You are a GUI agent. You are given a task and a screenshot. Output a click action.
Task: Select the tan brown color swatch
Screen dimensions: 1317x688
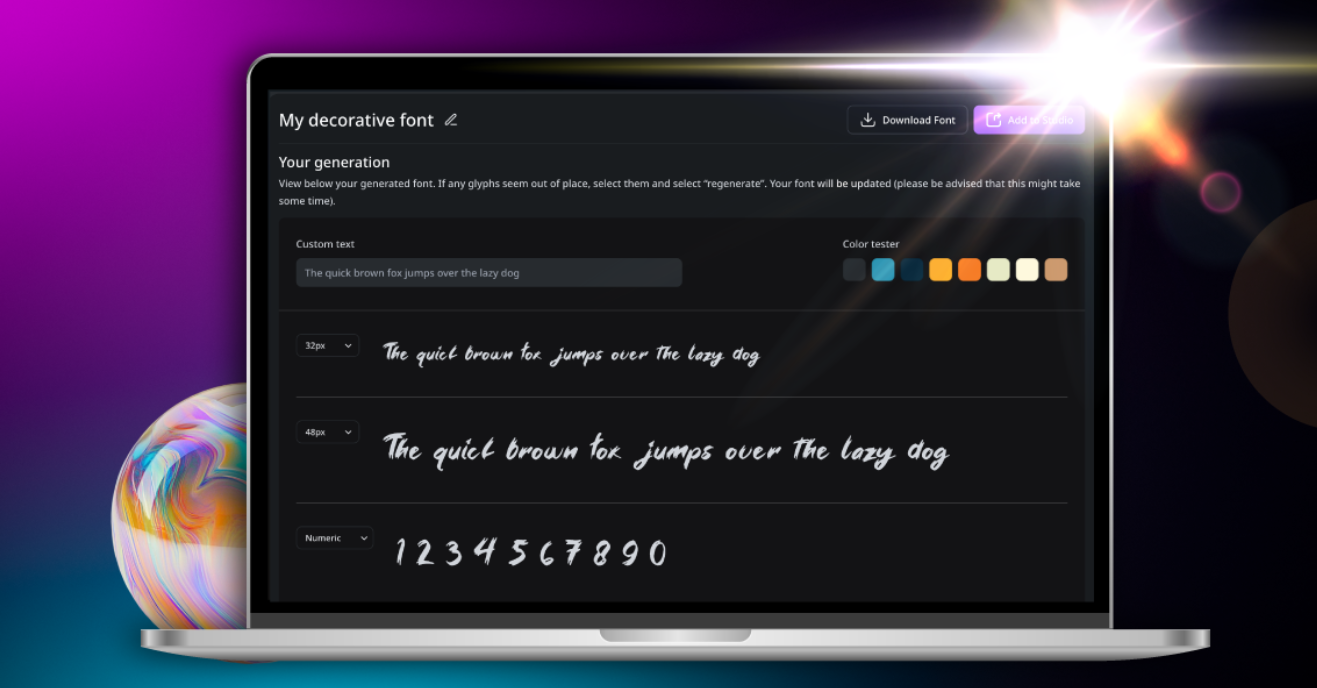[1056, 270]
